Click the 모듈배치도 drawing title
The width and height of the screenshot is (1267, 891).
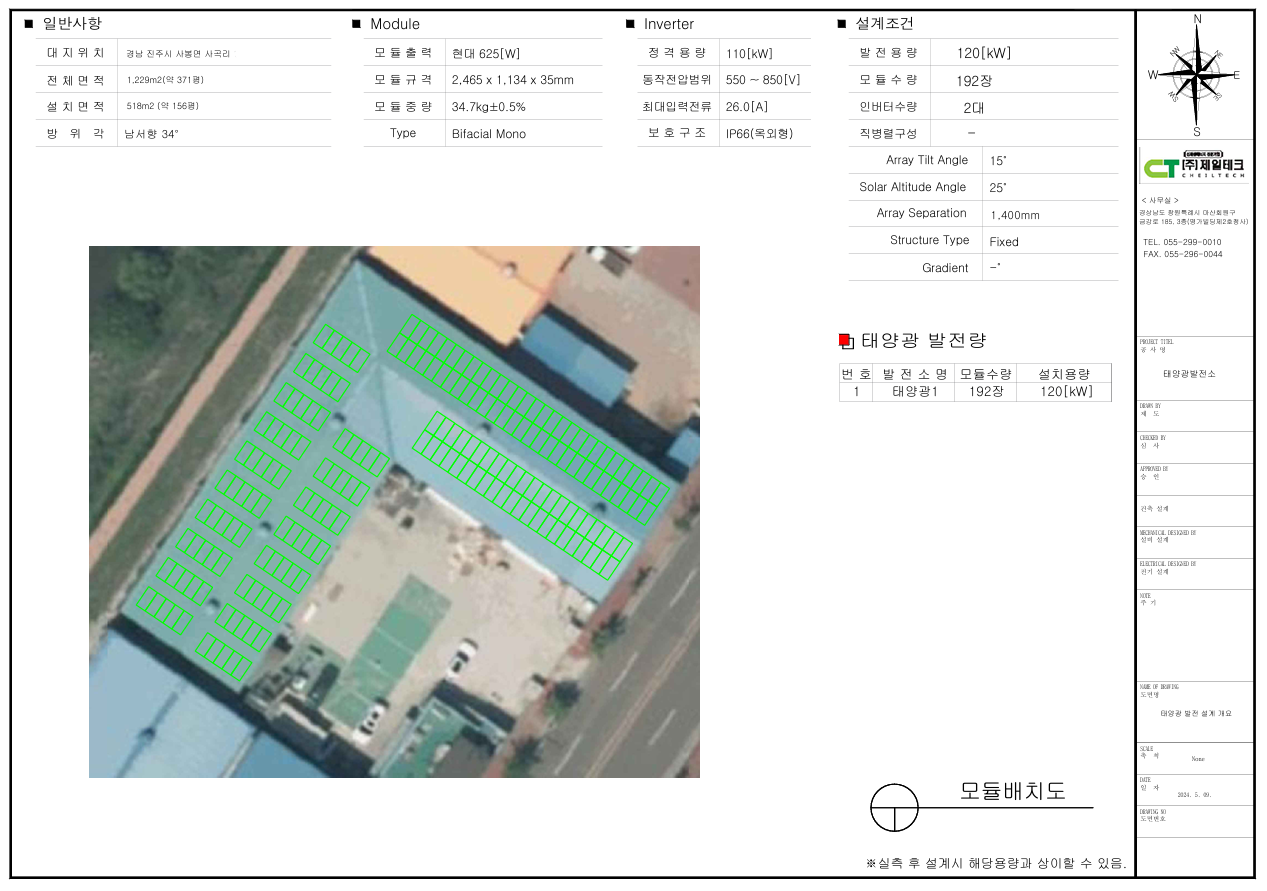pyautogui.click(x=1013, y=791)
